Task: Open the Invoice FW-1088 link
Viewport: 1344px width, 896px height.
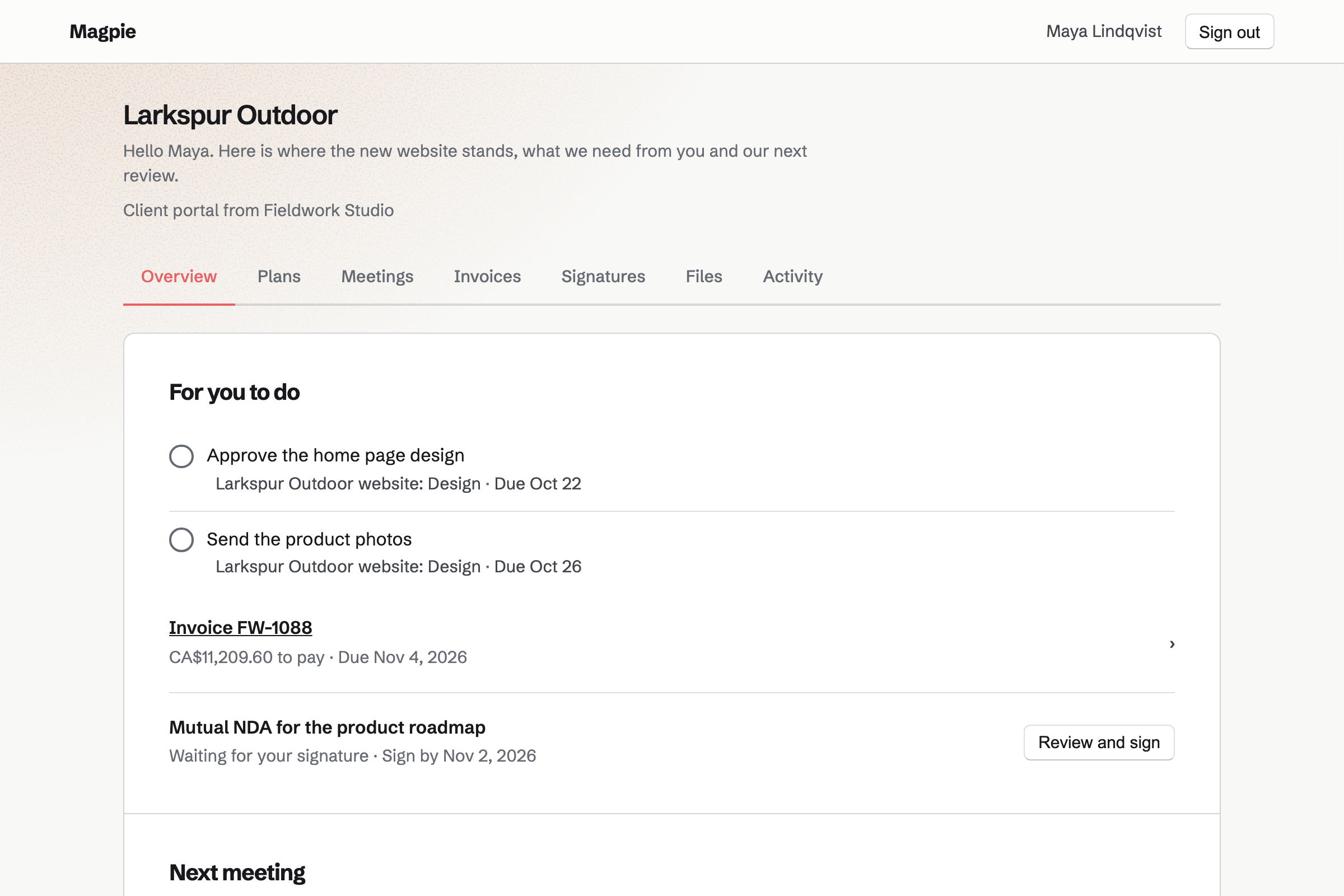Action: 241,627
